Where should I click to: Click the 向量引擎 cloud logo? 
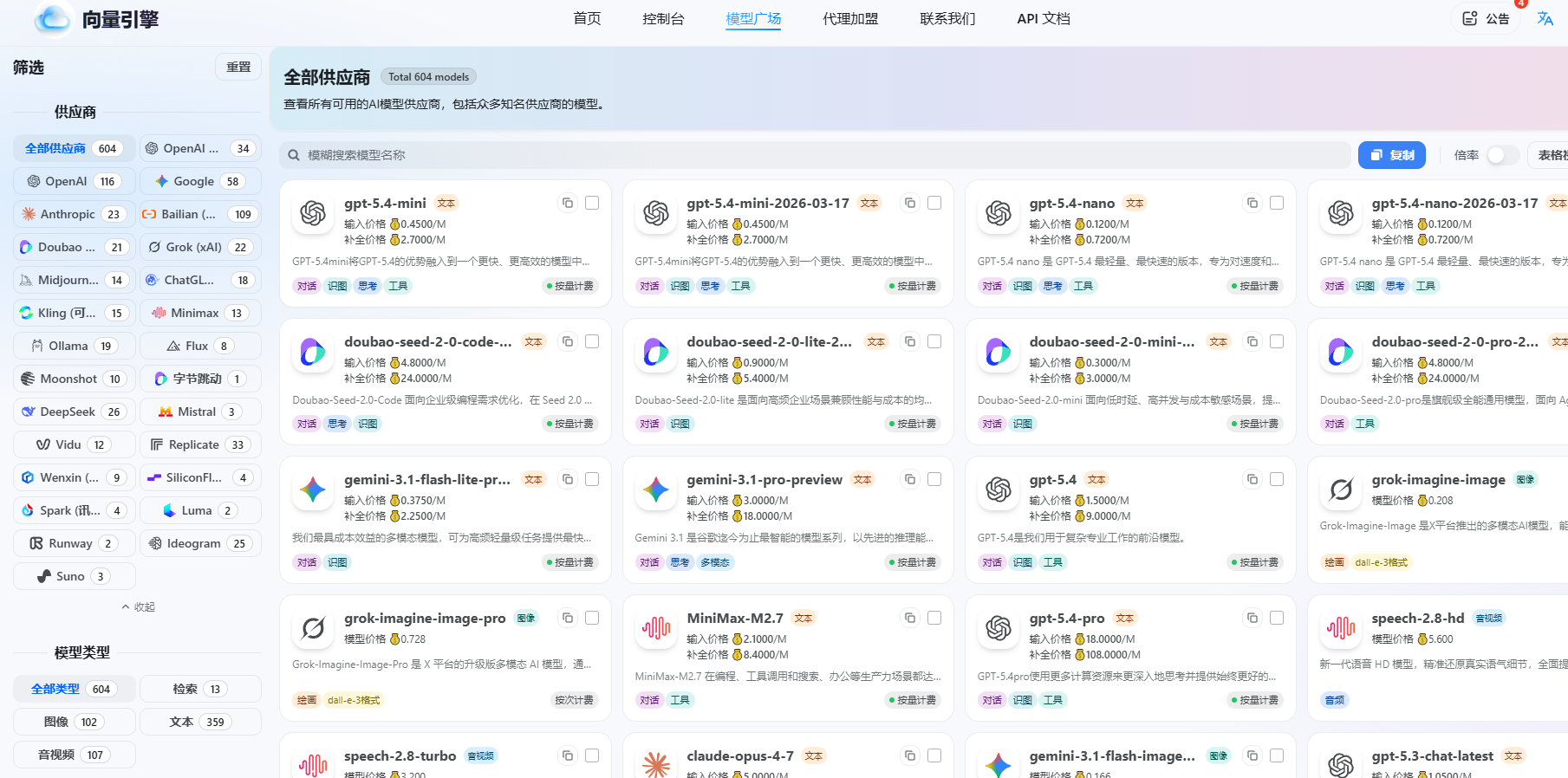pyautogui.click(x=53, y=19)
